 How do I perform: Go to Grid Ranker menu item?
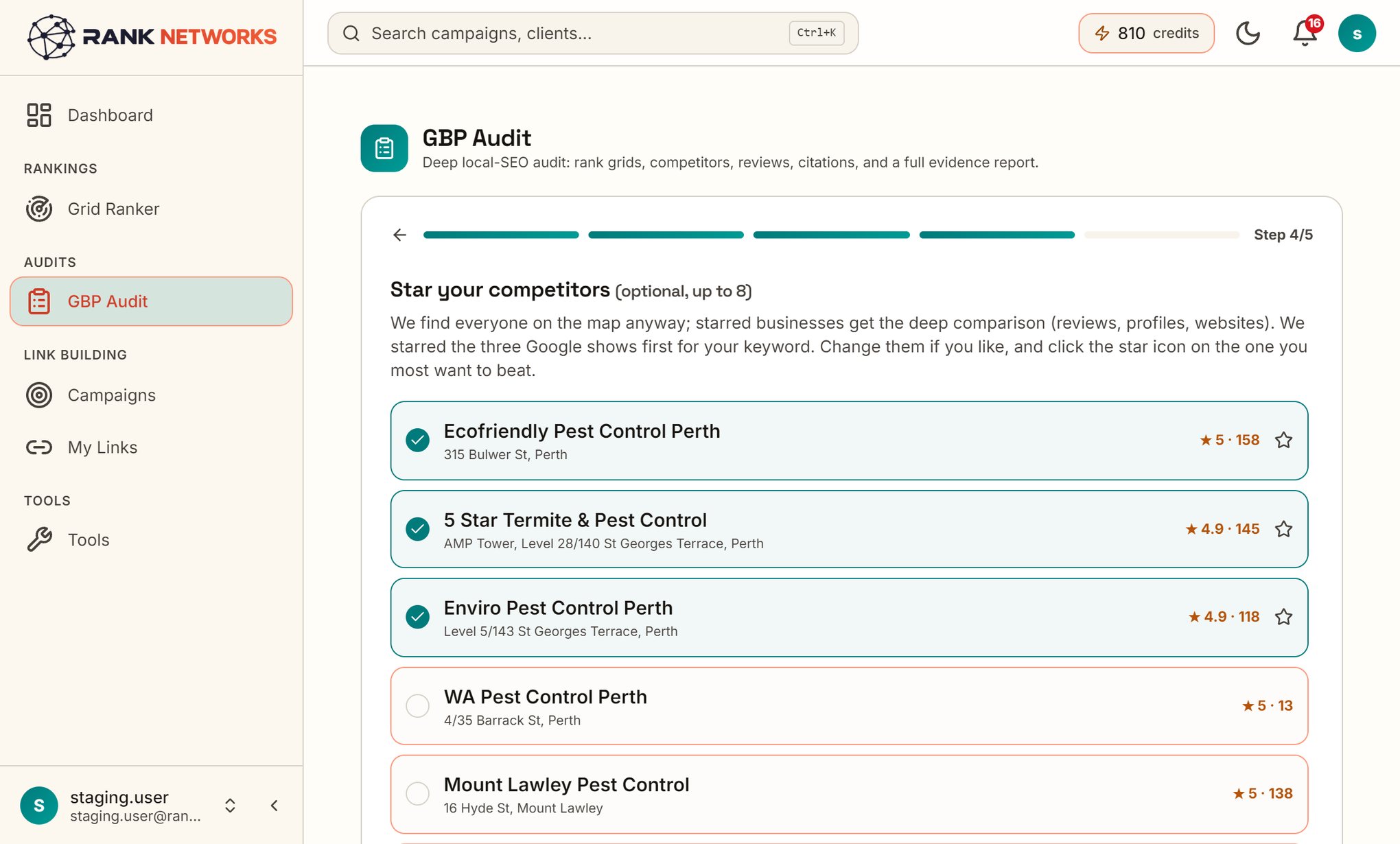(x=151, y=209)
